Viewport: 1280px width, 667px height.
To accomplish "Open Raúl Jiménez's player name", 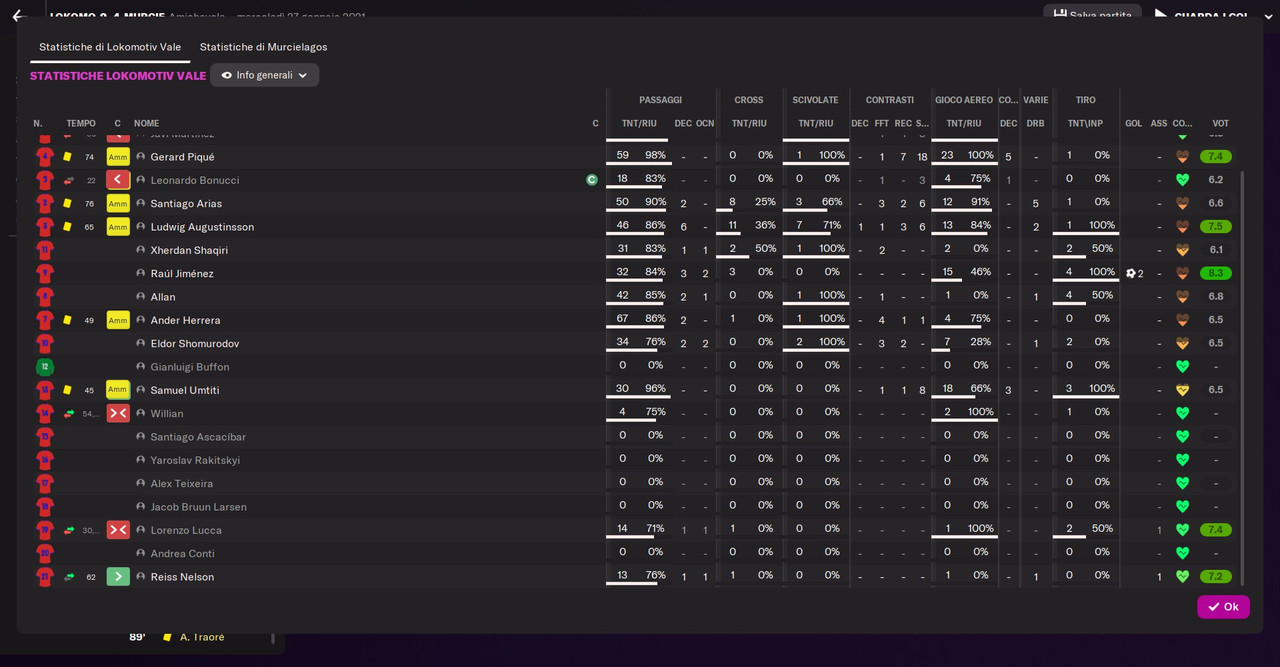I will coord(182,273).
